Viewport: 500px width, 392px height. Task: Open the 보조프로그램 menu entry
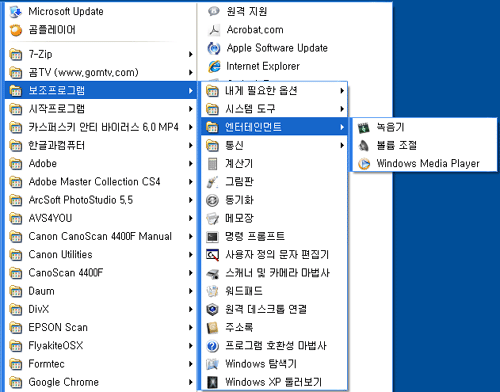[x=101, y=90]
